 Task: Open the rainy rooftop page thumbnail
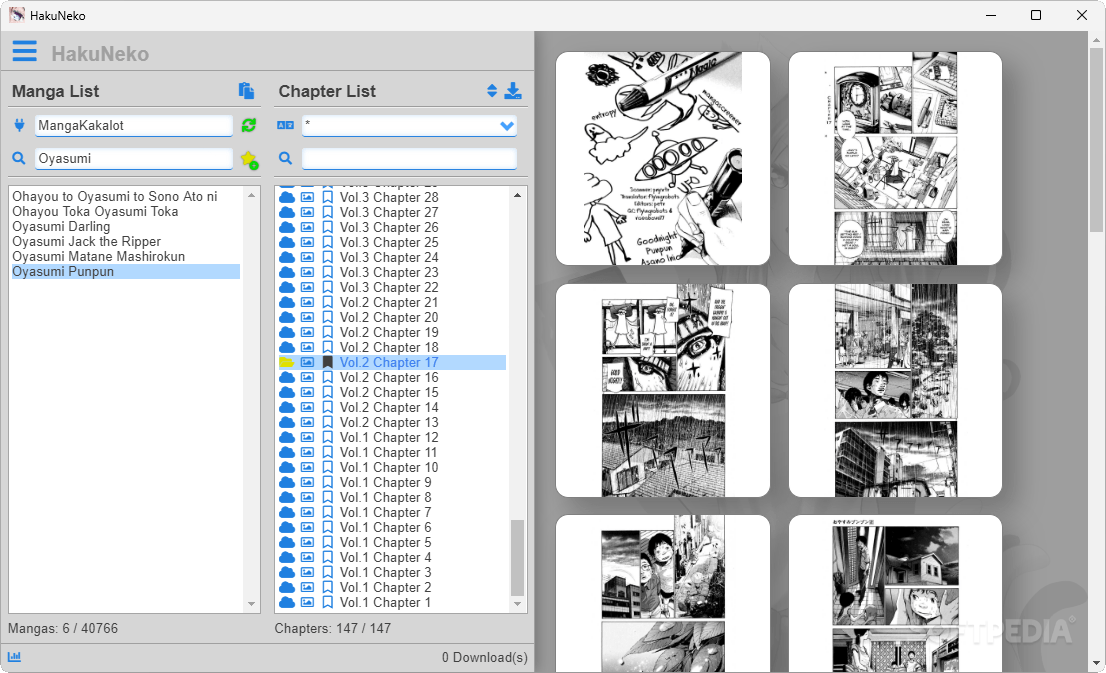point(662,390)
